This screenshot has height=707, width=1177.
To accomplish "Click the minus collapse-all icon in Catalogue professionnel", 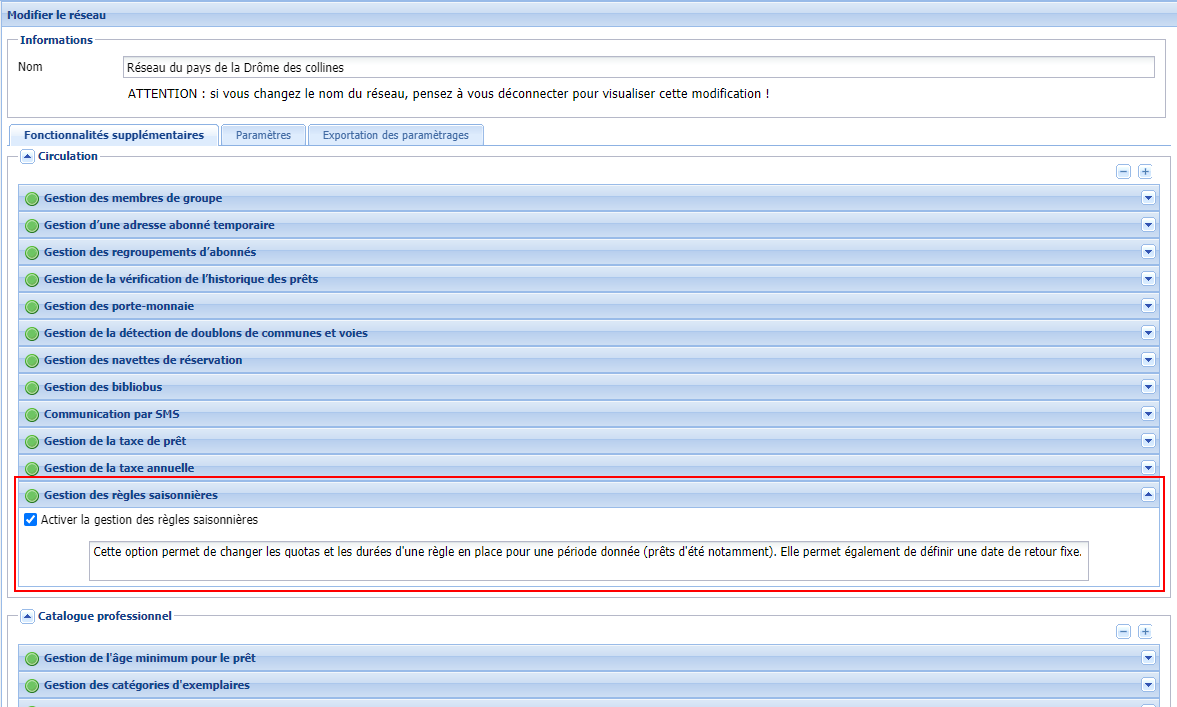I will tap(1123, 632).
